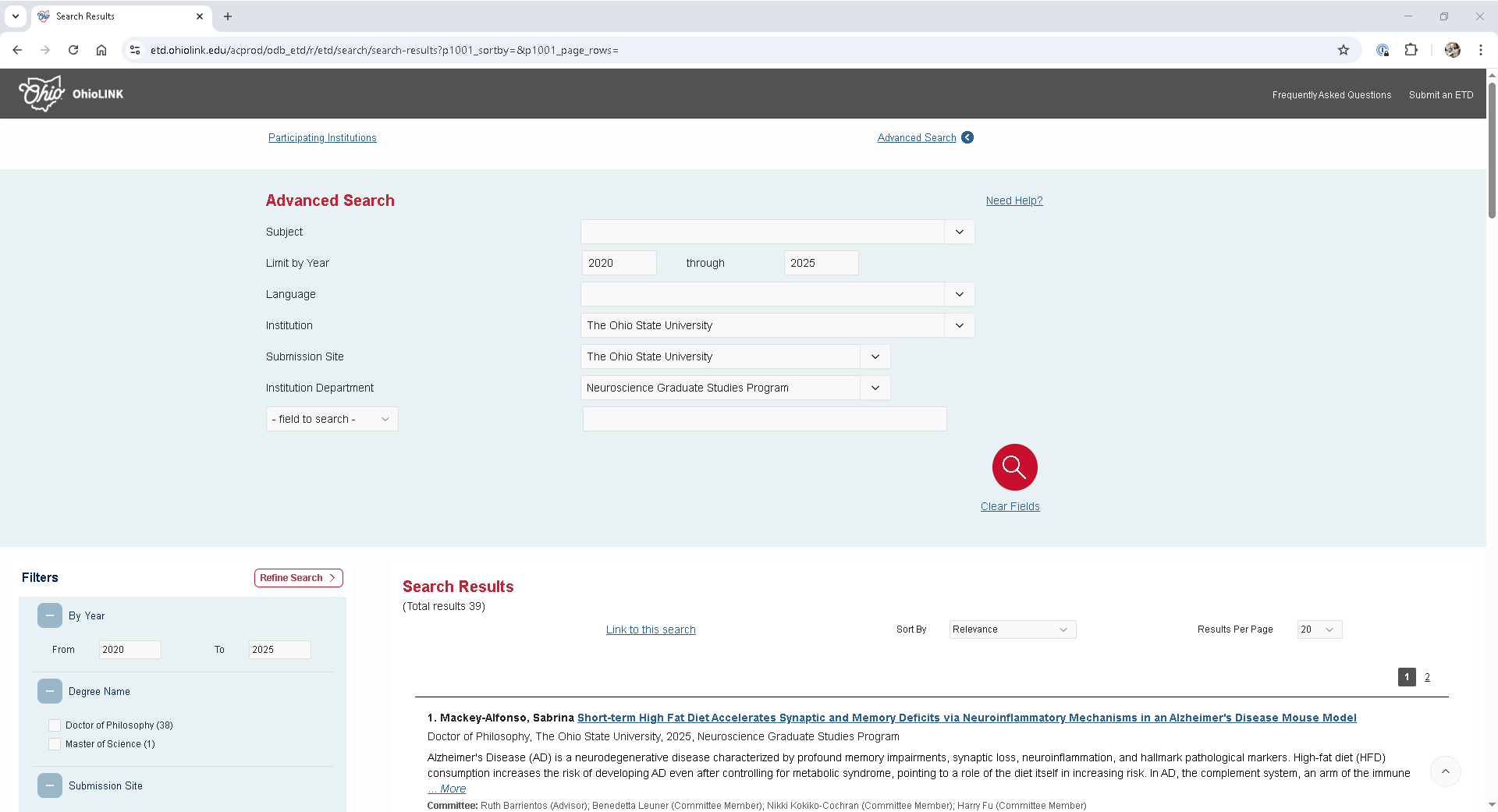Click the scroll-to-top arrow button
Viewport: 1498px width, 812px height.
click(1446, 771)
